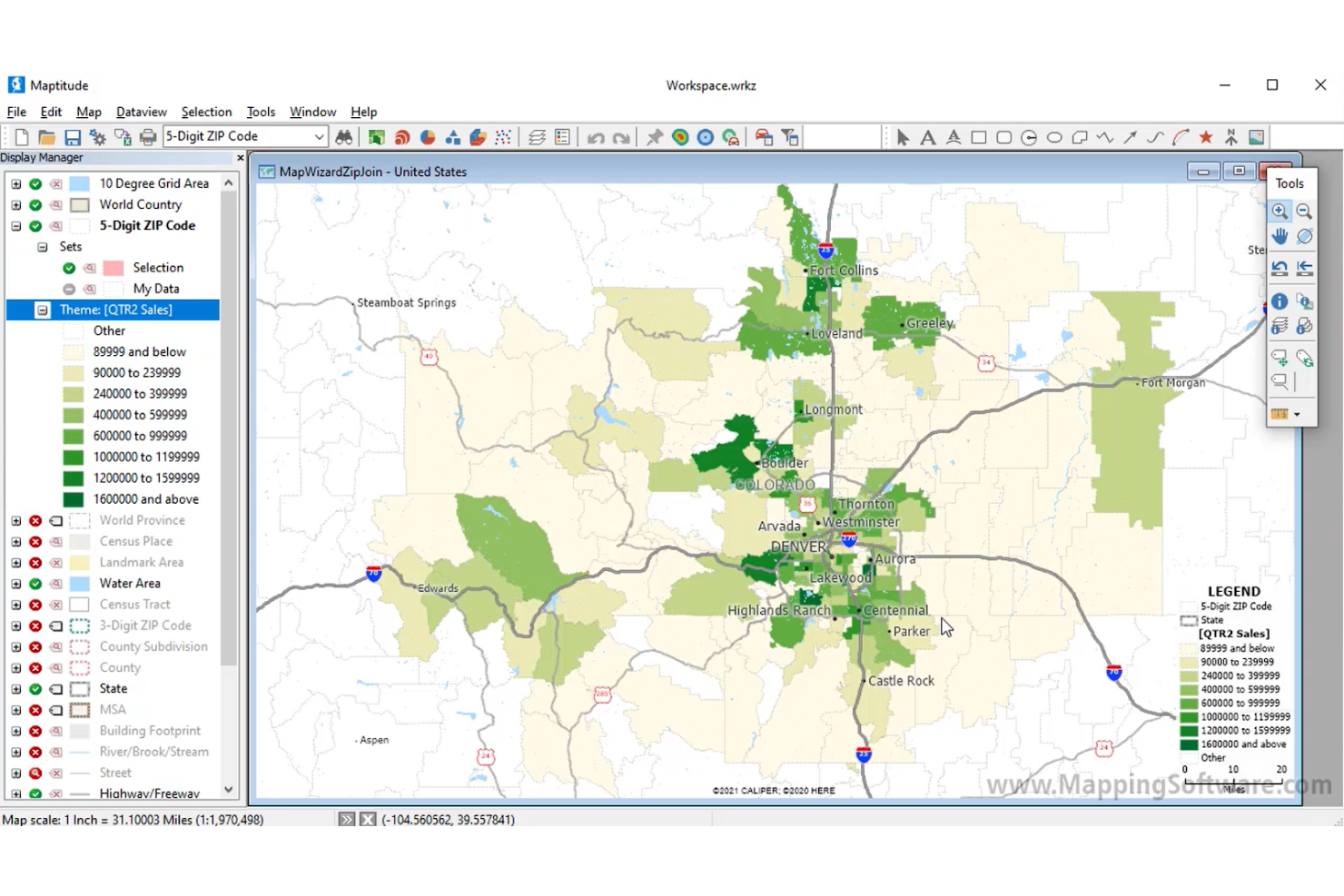Click the insert image icon
The width and height of the screenshot is (1344, 896).
[1257, 137]
